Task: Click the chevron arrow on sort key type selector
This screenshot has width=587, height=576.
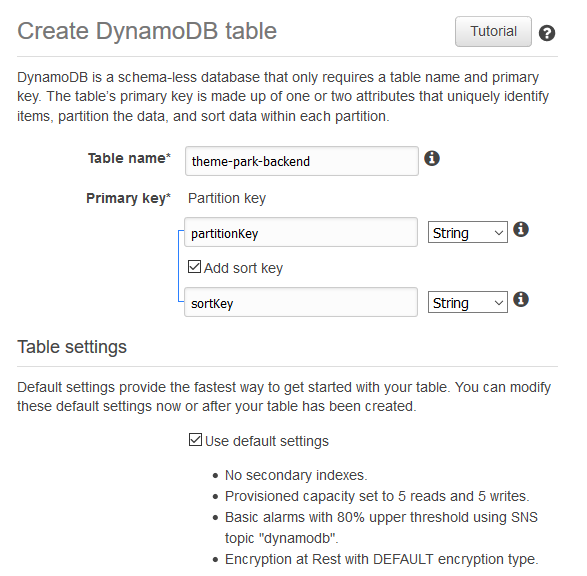Action: tap(498, 303)
